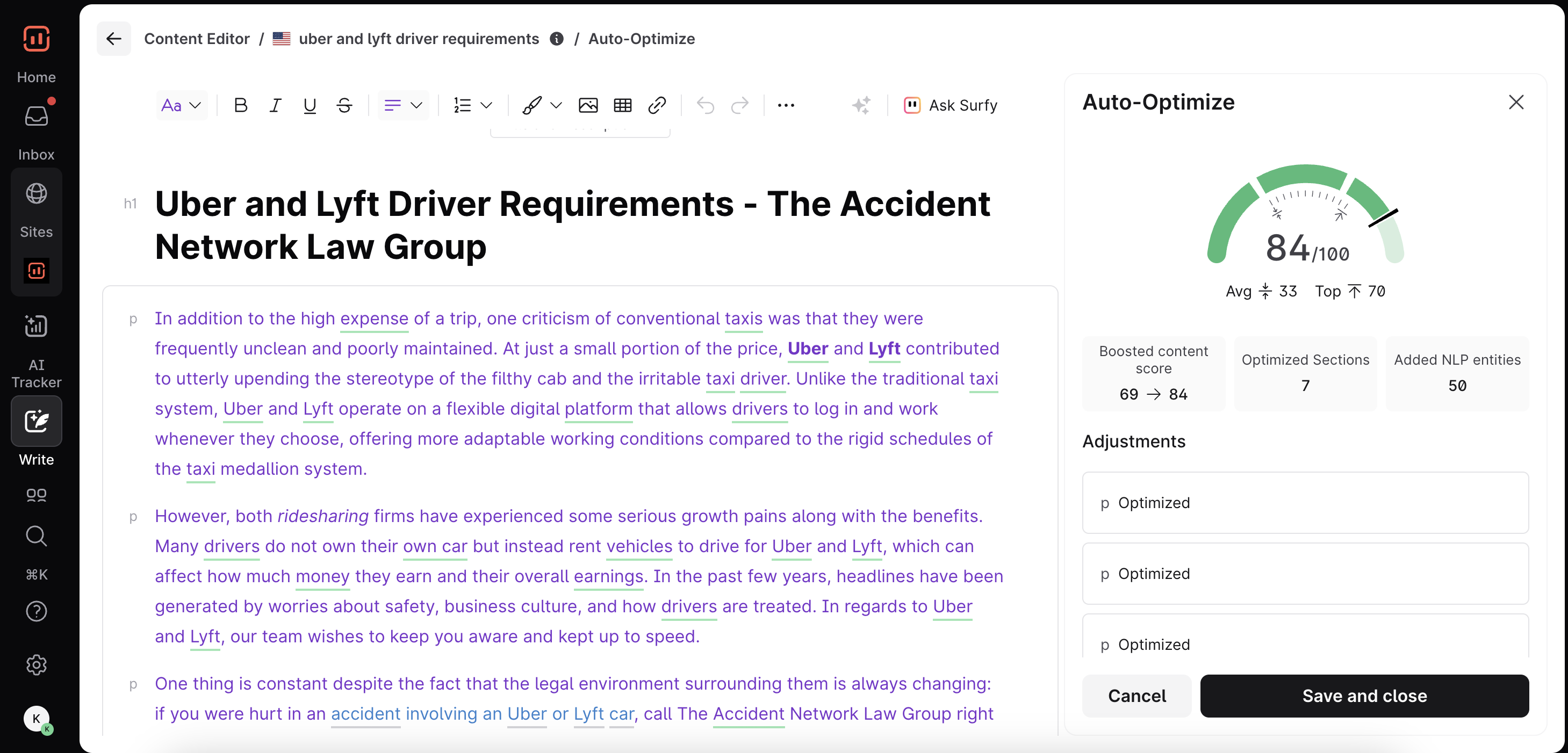This screenshot has height=753, width=1568.
Task: Click the linked text accident involving an Uber or Lyft car
Action: [482, 713]
